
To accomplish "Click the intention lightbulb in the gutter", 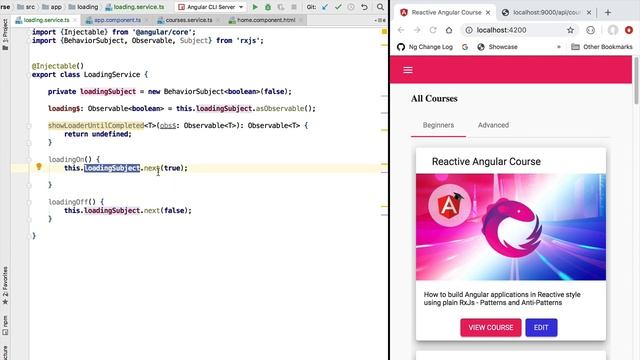I will (x=39, y=167).
